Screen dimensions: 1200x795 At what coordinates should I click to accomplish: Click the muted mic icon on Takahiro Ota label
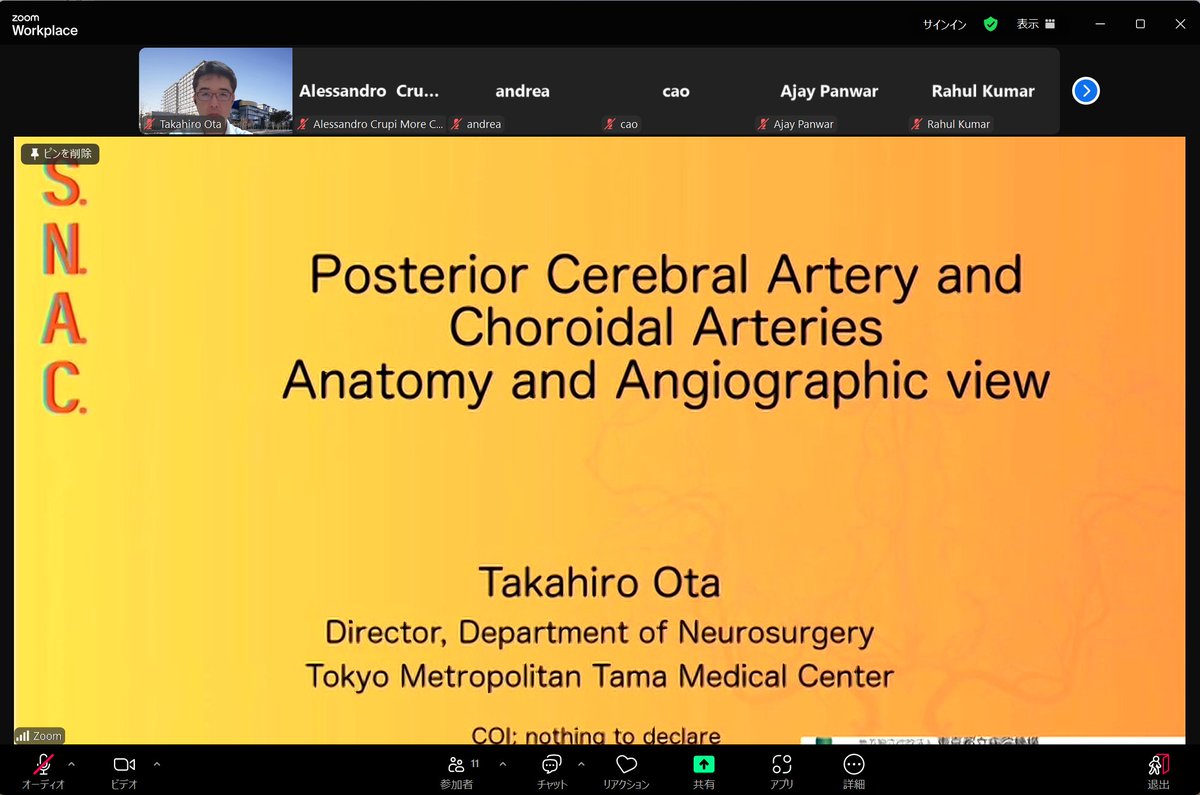coord(149,124)
